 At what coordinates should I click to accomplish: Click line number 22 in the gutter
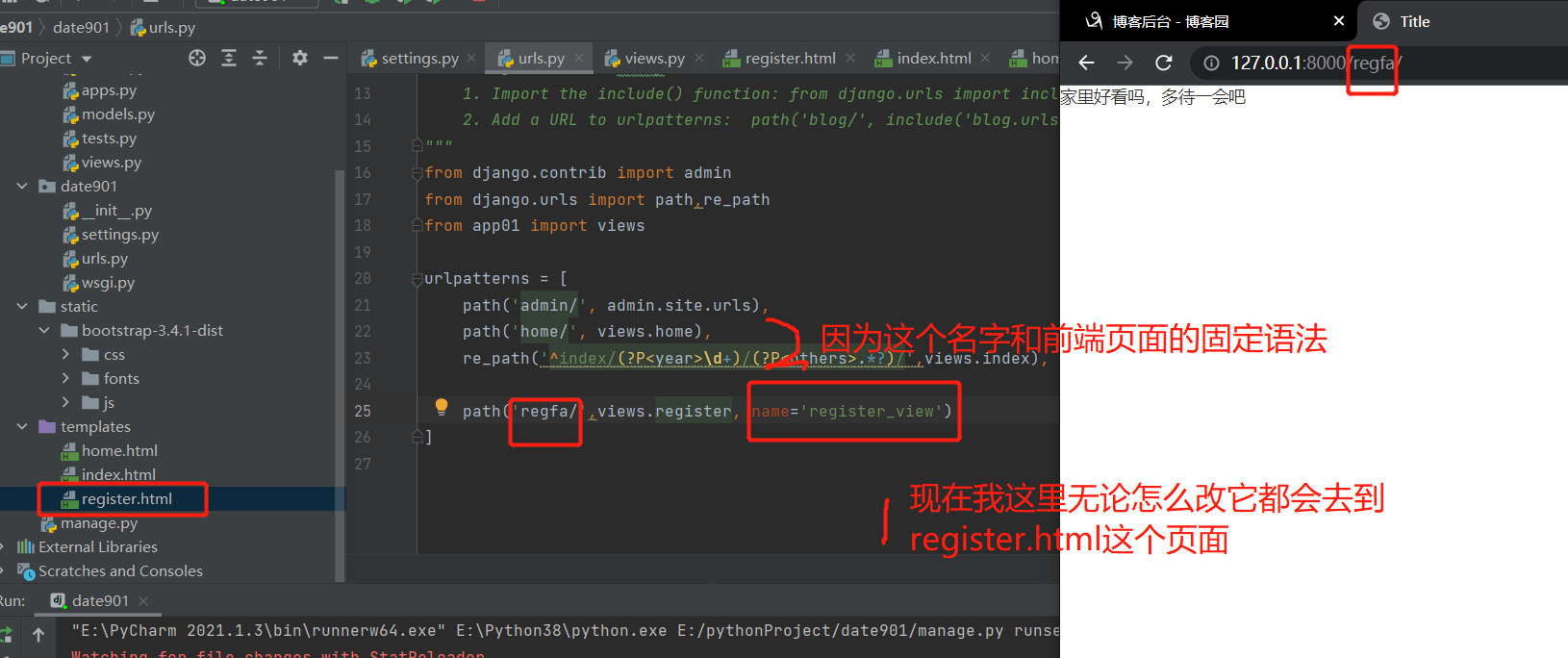[363, 332]
